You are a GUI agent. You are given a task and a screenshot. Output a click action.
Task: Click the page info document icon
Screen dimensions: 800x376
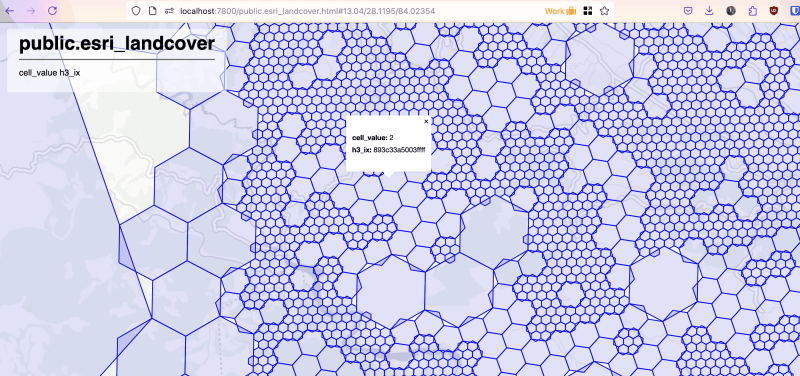[x=153, y=11]
